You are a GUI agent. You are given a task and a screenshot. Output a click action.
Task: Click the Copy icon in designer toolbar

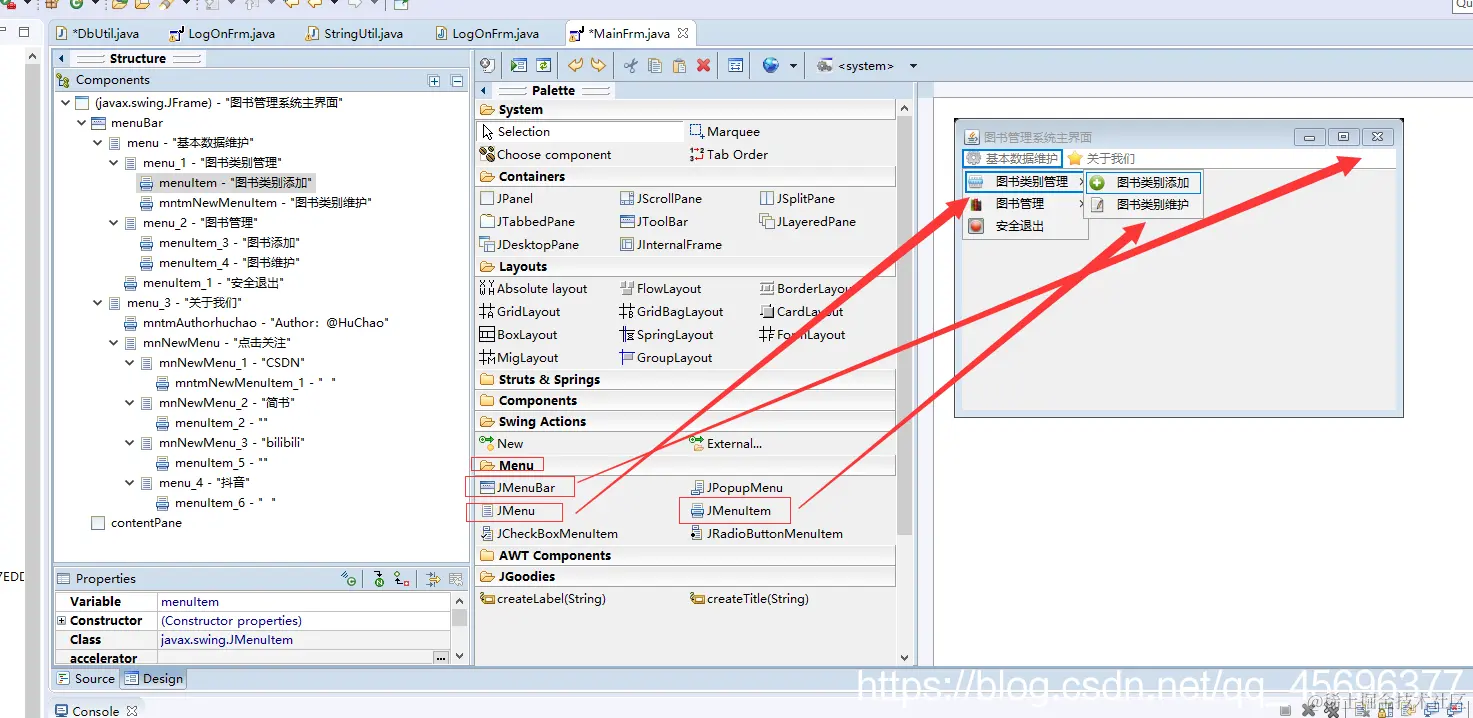tap(655, 66)
